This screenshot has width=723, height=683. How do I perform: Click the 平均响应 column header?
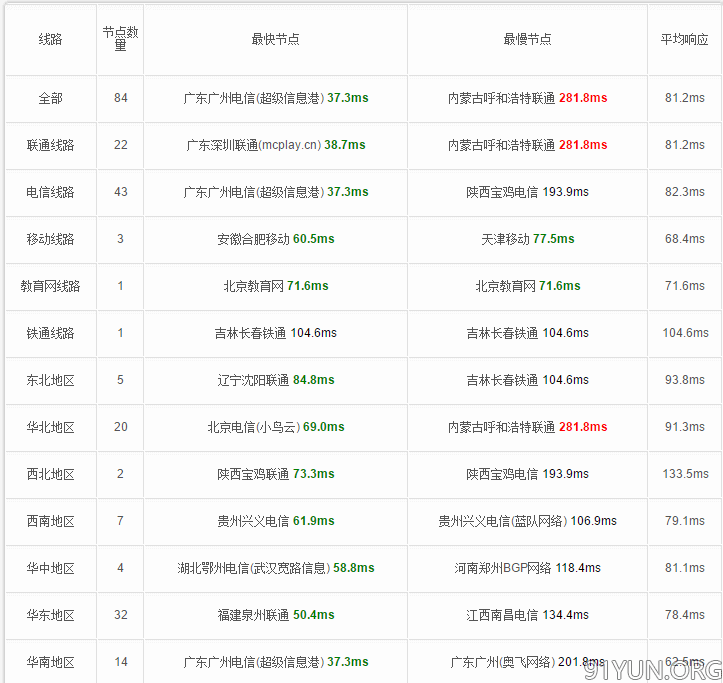[684, 40]
